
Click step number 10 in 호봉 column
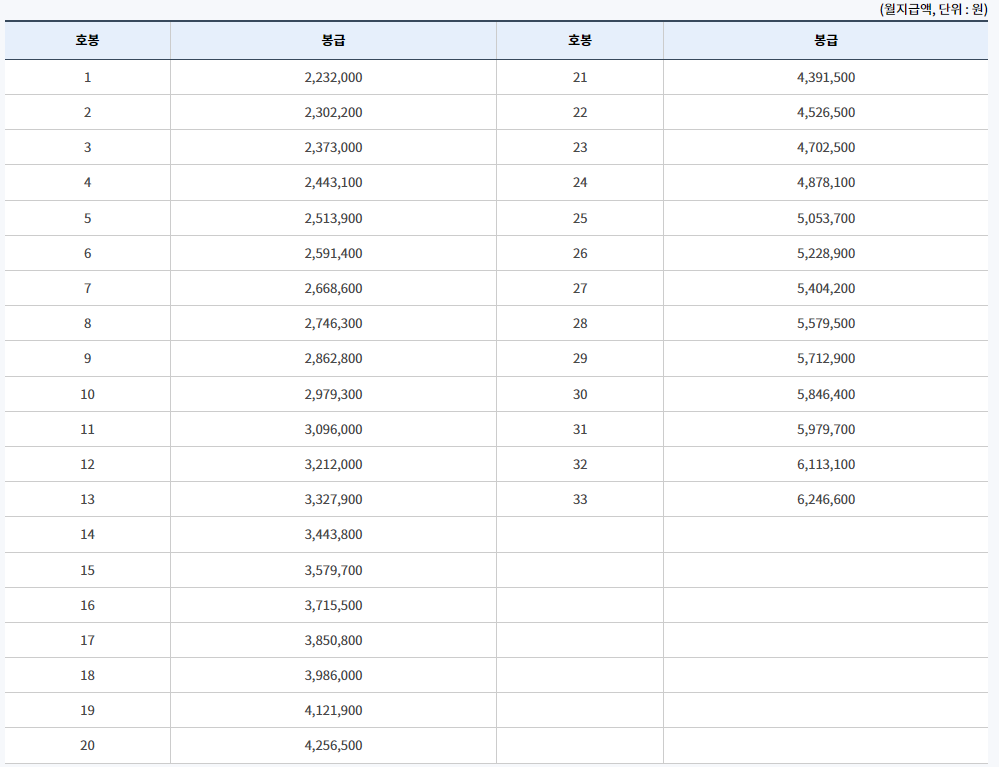(x=87, y=394)
